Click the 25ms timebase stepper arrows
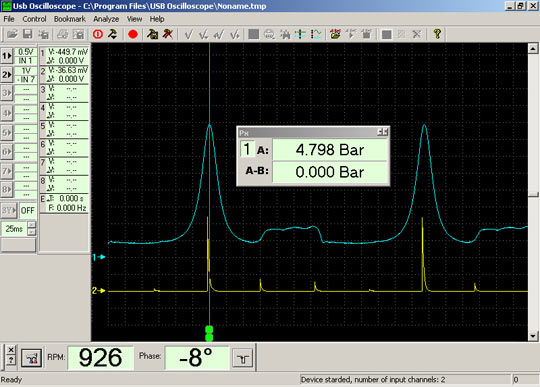Viewport: 540px width, 387px height. tap(31, 228)
